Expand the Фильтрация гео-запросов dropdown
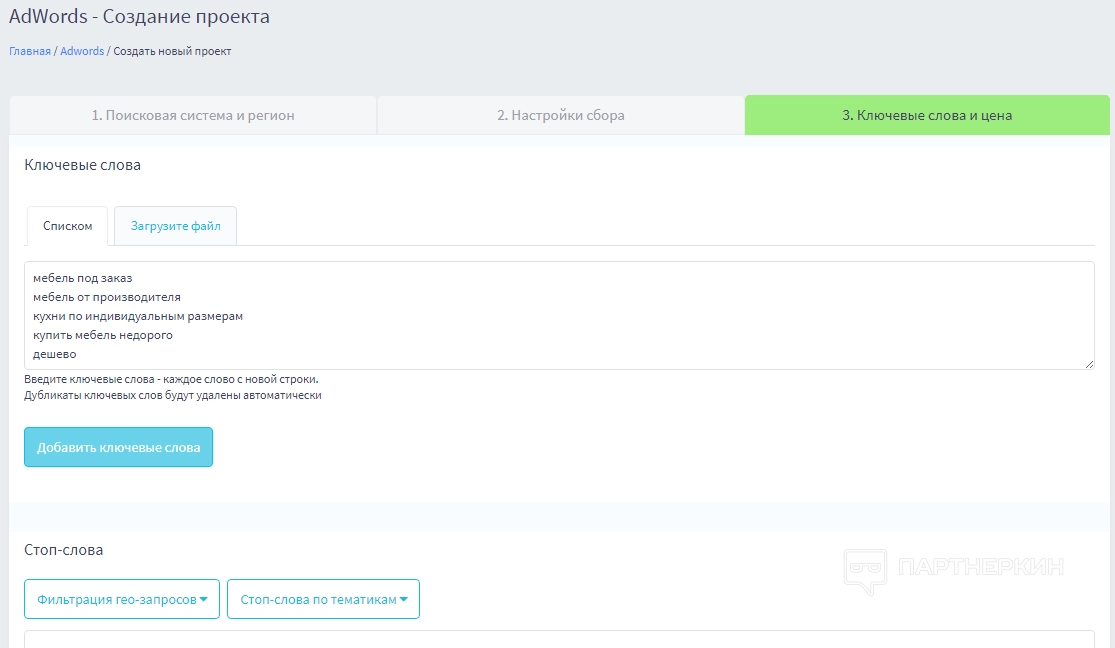The width and height of the screenshot is (1115, 648). click(122, 599)
